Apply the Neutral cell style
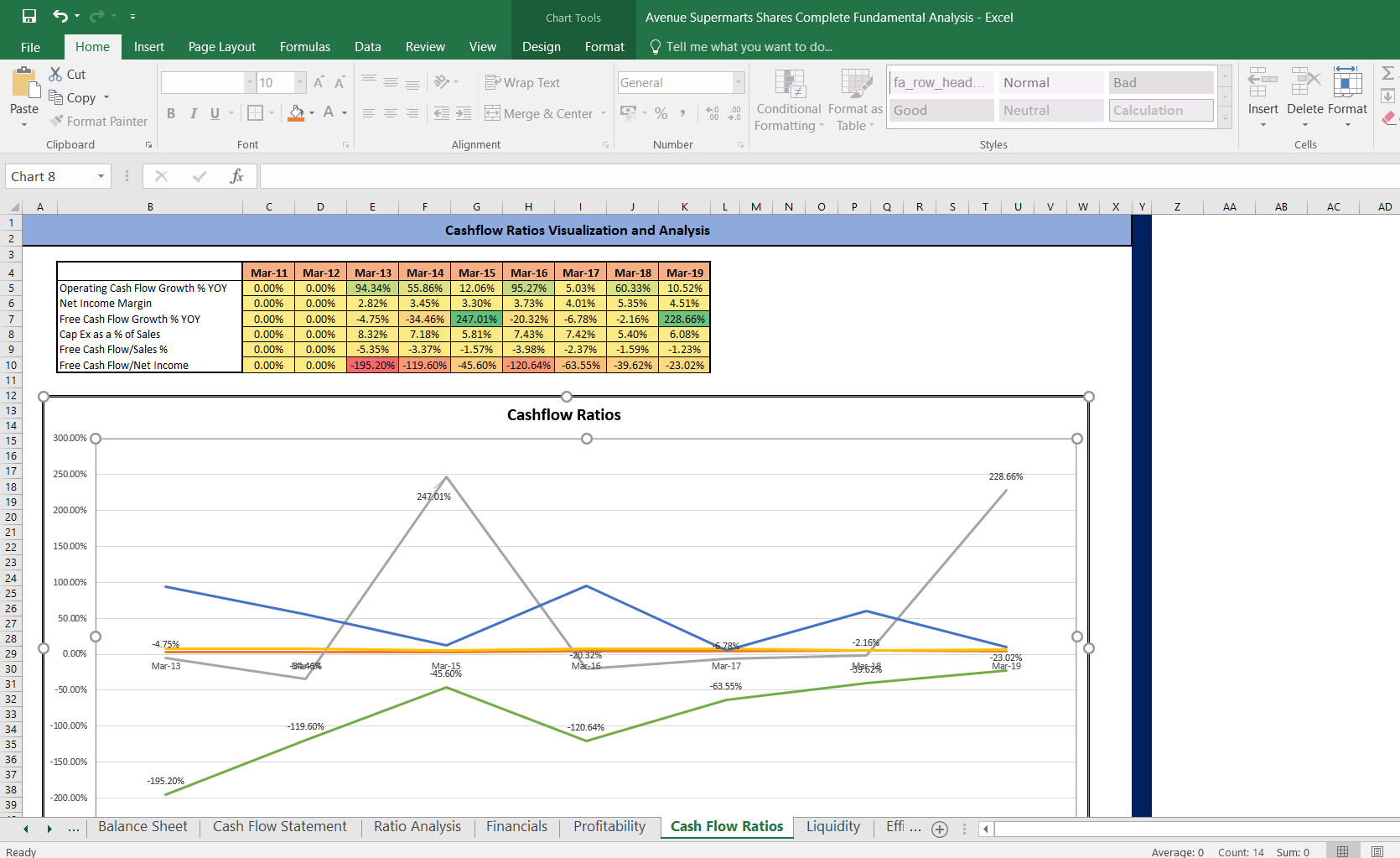 [x=1051, y=110]
